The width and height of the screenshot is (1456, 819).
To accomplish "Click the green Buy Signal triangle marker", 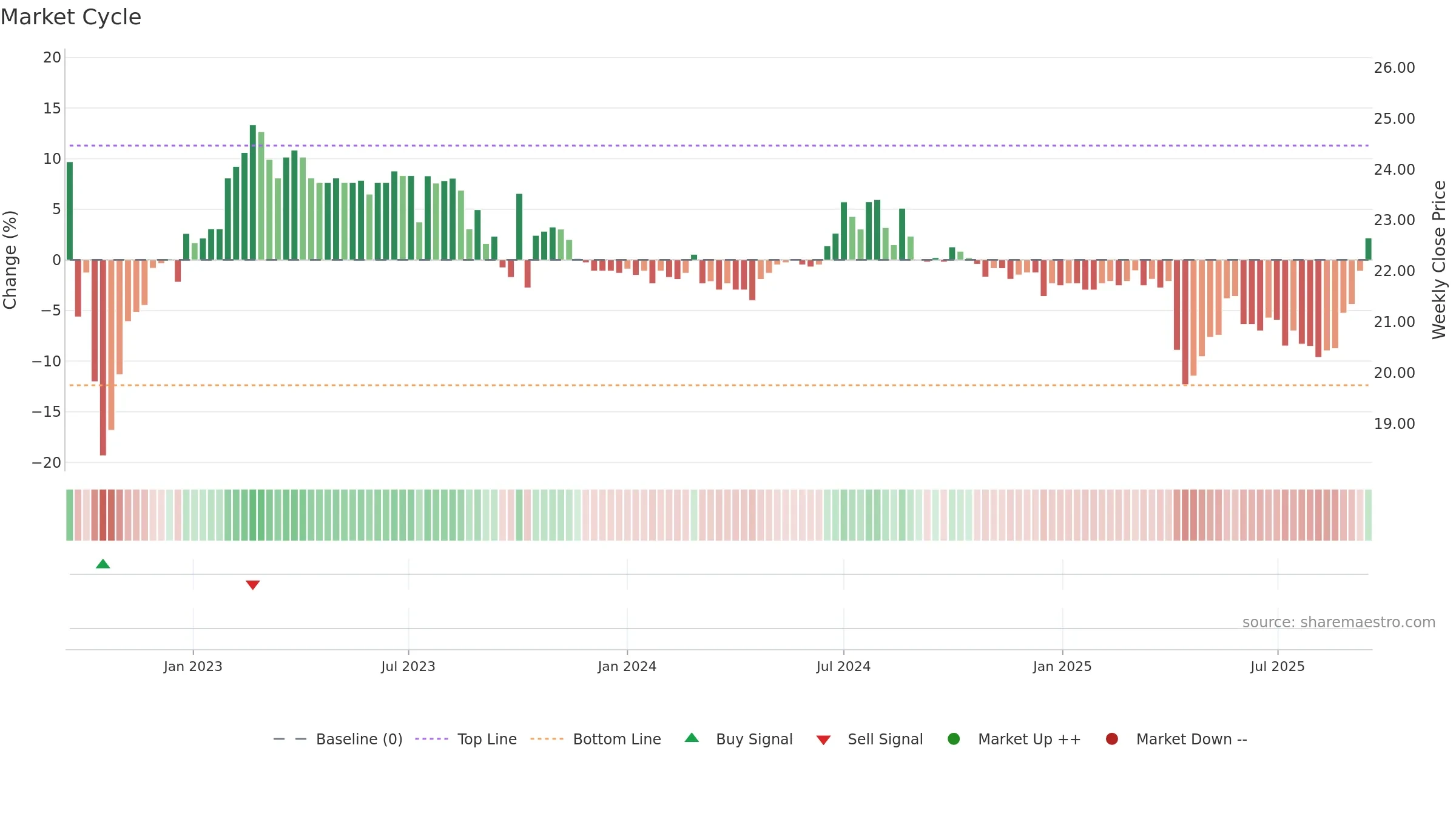I will pyautogui.click(x=103, y=564).
